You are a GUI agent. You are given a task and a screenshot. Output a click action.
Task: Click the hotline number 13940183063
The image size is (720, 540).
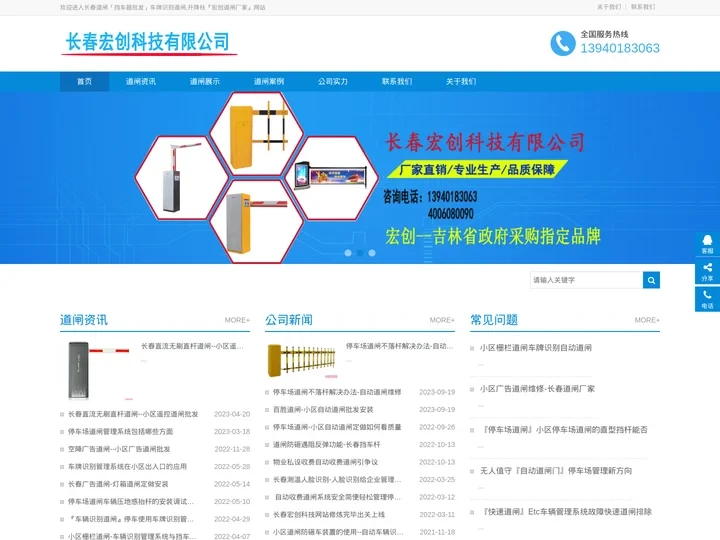point(620,48)
